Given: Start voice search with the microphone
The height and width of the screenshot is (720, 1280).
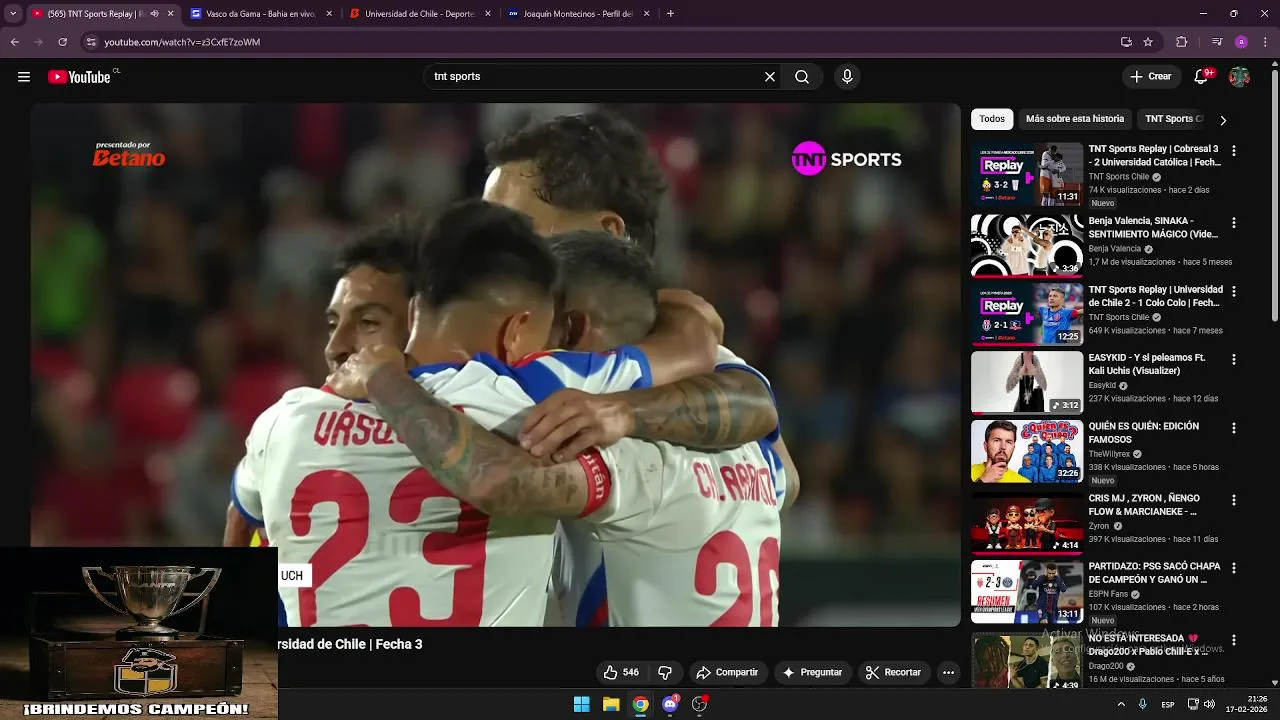Looking at the screenshot, I should tap(847, 77).
